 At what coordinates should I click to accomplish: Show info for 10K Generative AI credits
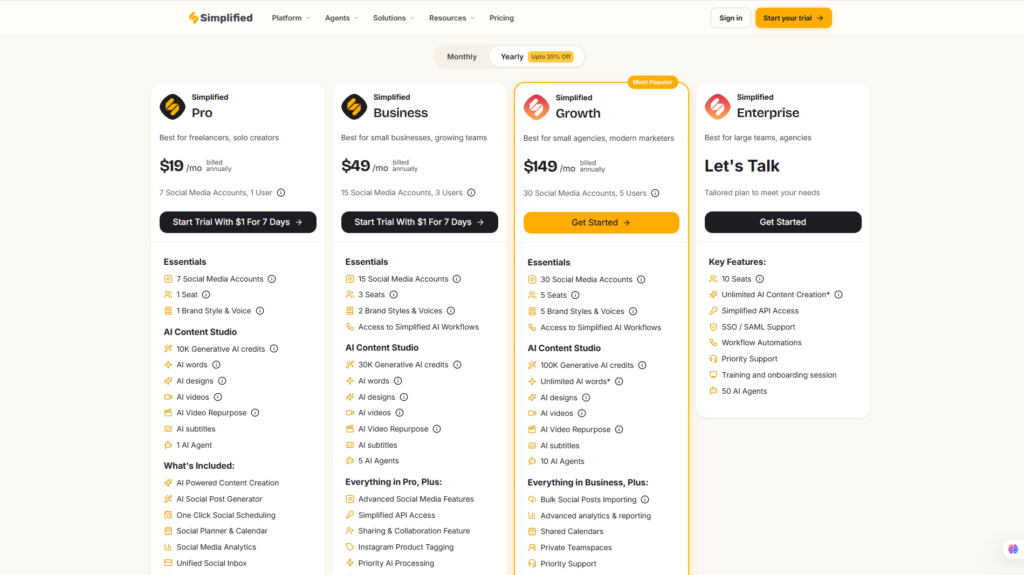point(274,349)
